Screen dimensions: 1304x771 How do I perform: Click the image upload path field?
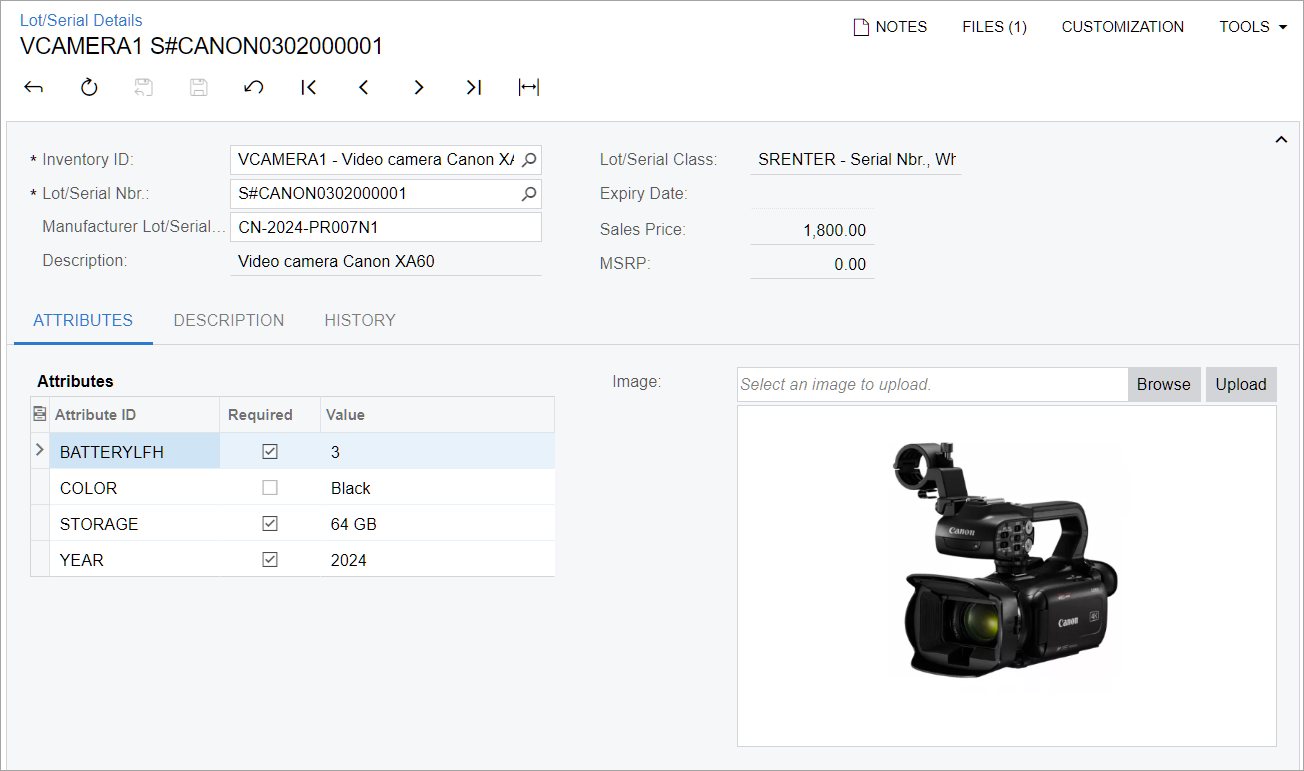pos(933,384)
